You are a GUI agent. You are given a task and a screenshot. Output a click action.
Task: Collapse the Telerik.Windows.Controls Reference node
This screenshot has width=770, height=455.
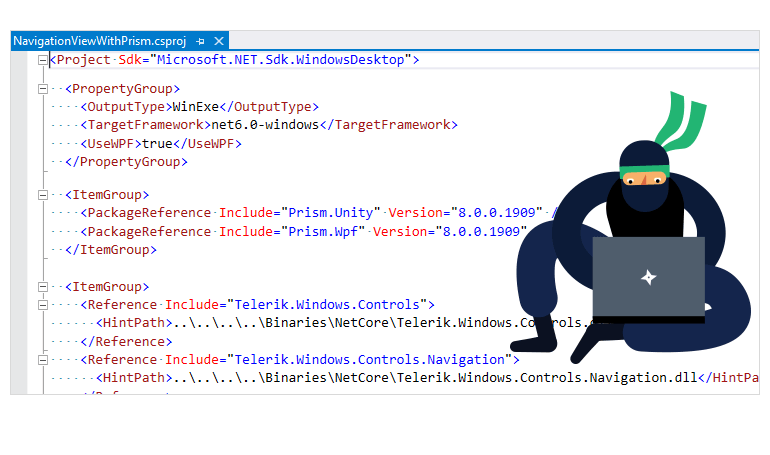pos(43,305)
